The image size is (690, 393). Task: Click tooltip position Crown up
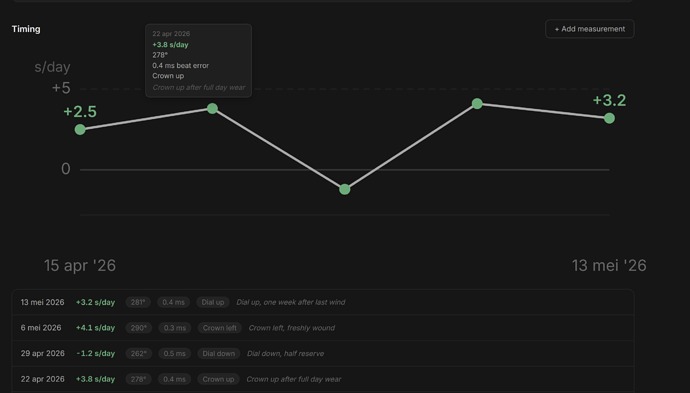click(x=168, y=76)
